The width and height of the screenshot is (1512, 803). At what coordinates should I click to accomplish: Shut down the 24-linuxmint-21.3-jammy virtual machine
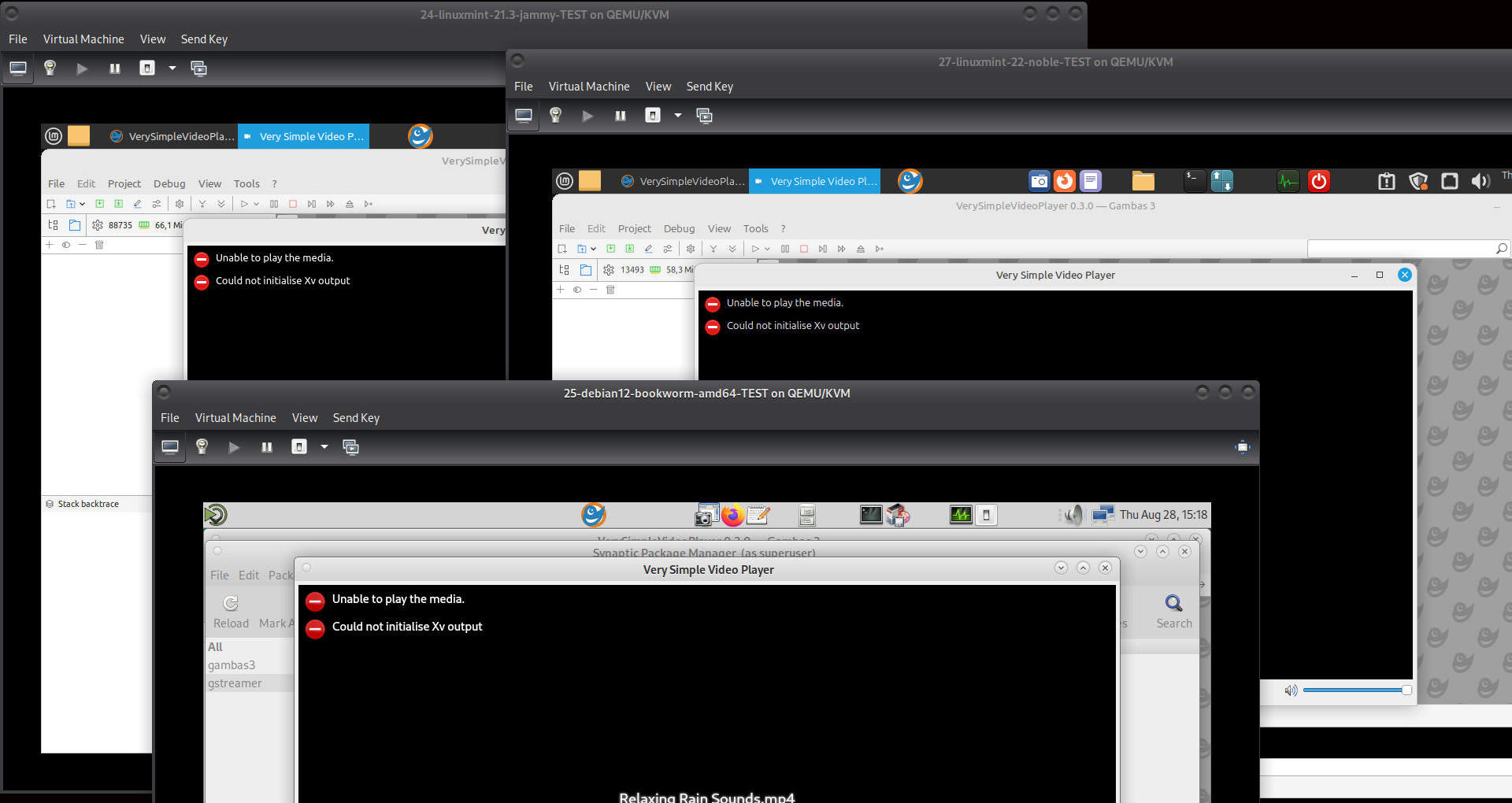[x=147, y=68]
